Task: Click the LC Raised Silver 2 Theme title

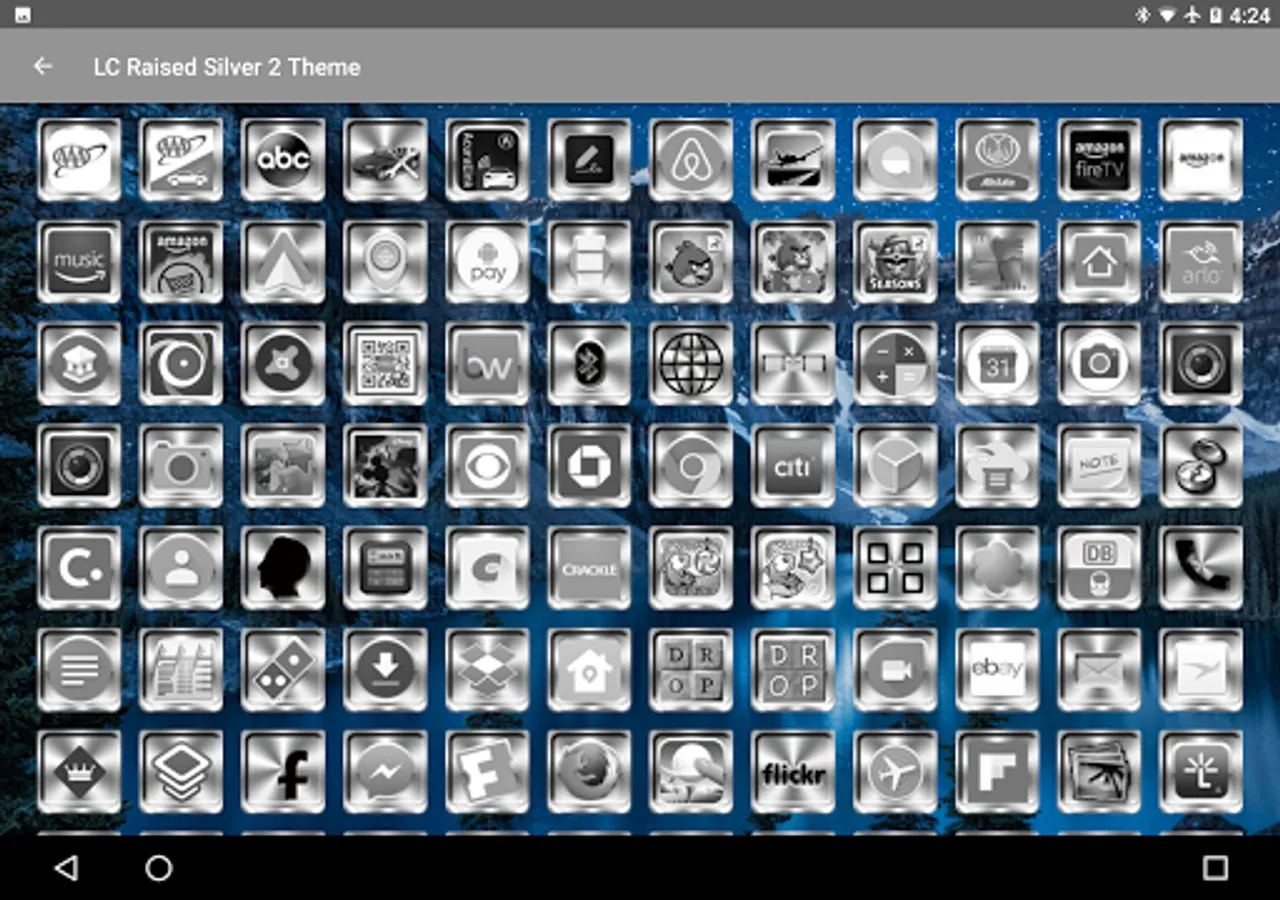Action: tap(227, 67)
